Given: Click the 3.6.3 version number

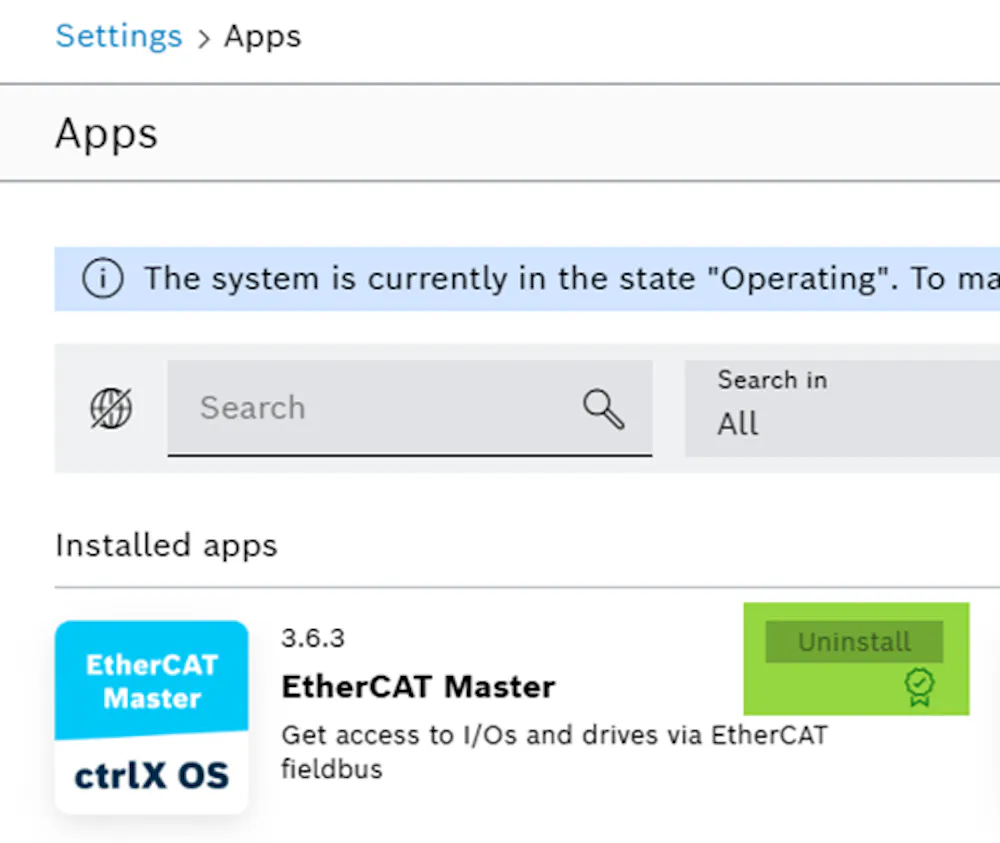Looking at the screenshot, I should (312, 638).
